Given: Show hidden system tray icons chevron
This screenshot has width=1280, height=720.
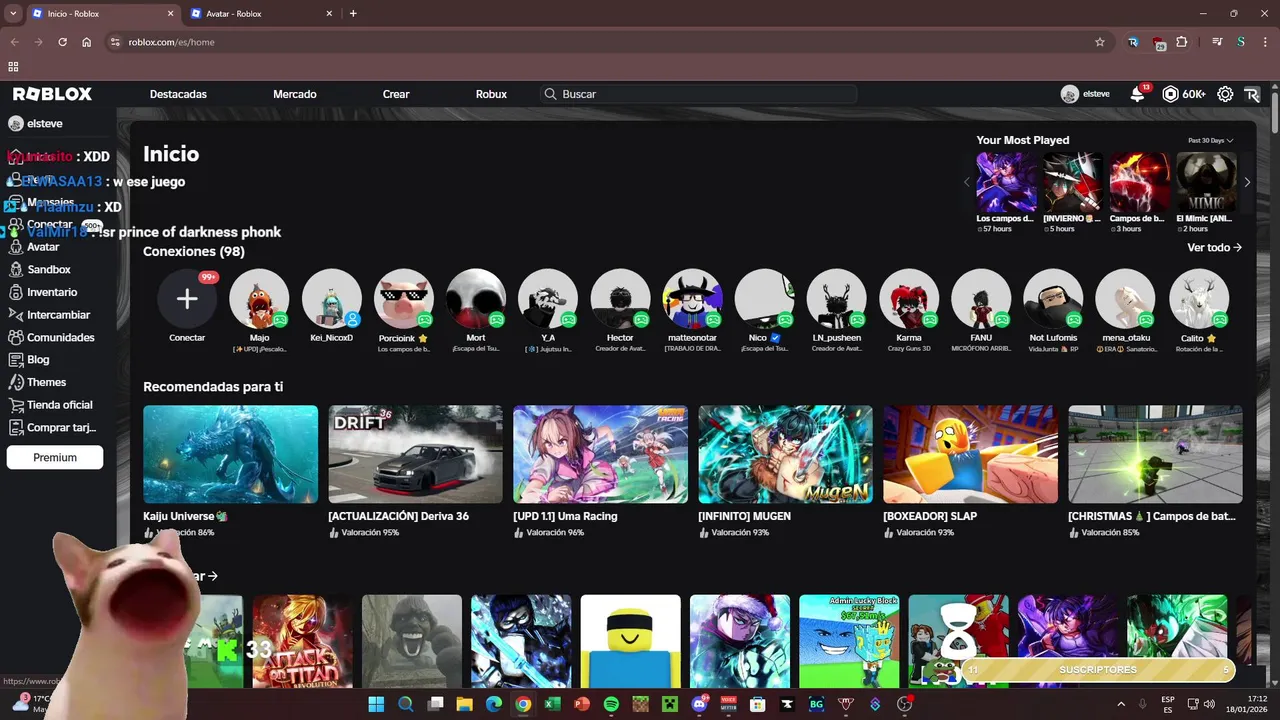Looking at the screenshot, I should [x=1120, y=704].
